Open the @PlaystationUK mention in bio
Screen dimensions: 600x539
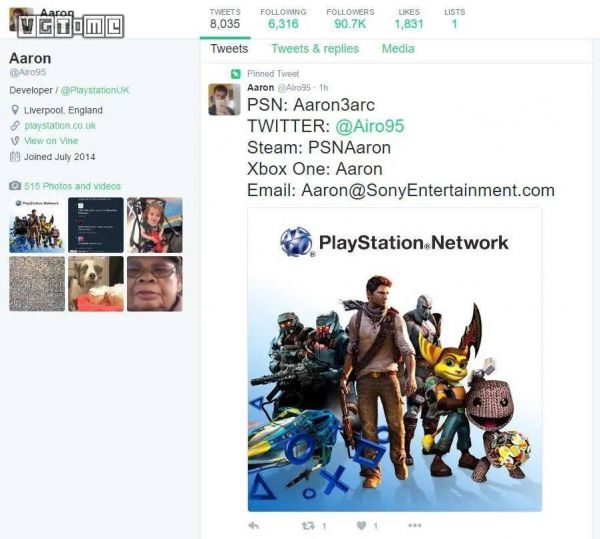pos(98,90)
